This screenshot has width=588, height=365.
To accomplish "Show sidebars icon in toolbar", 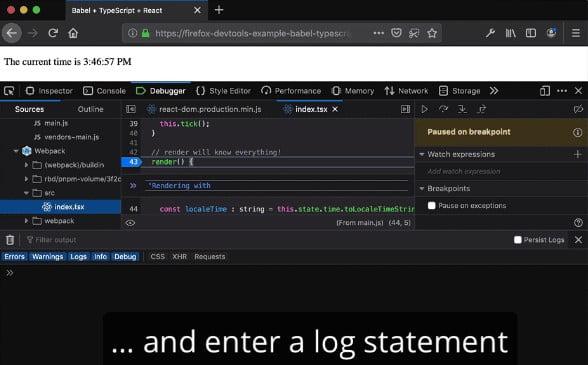I will (531, 33).
